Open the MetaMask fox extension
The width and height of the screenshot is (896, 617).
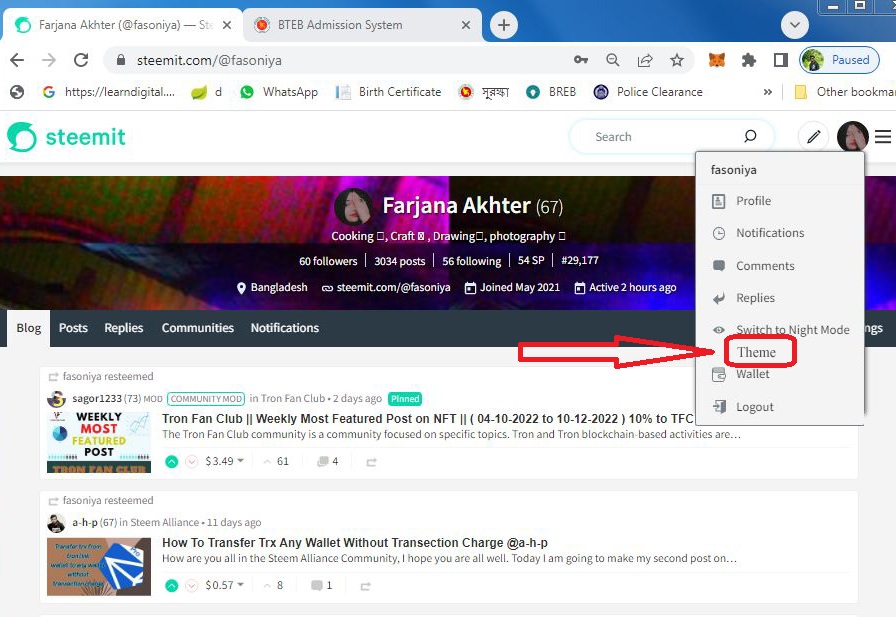coord(717,60)
